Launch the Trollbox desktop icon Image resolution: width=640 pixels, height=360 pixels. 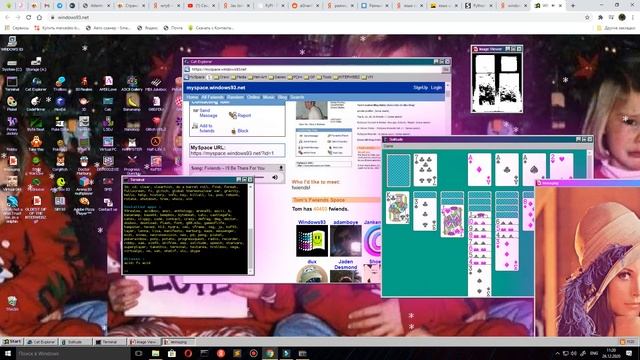(x=60, y=84)
